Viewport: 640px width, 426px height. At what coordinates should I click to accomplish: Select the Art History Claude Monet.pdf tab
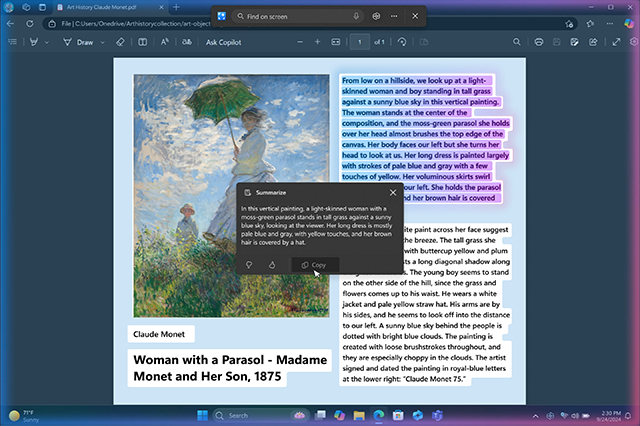pyautogui.click(x=109, y=7)
